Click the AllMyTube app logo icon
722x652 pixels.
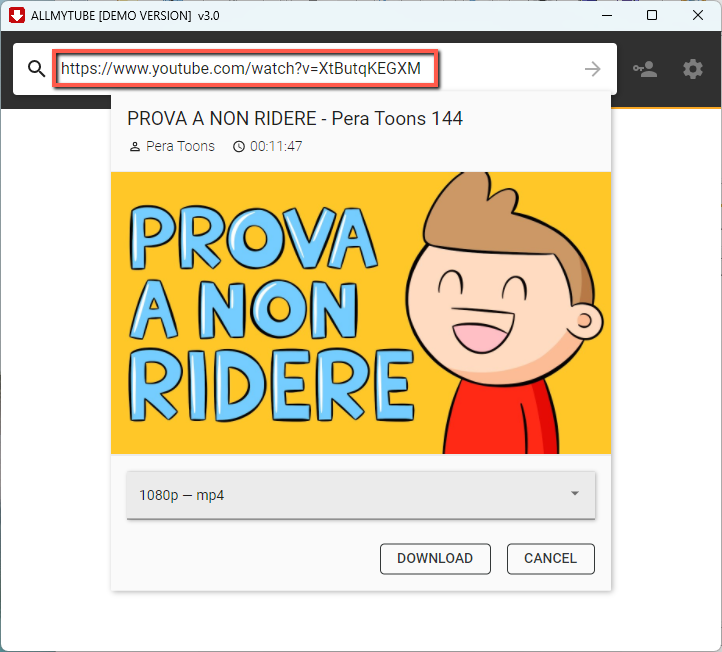click(x=17, y=15)
